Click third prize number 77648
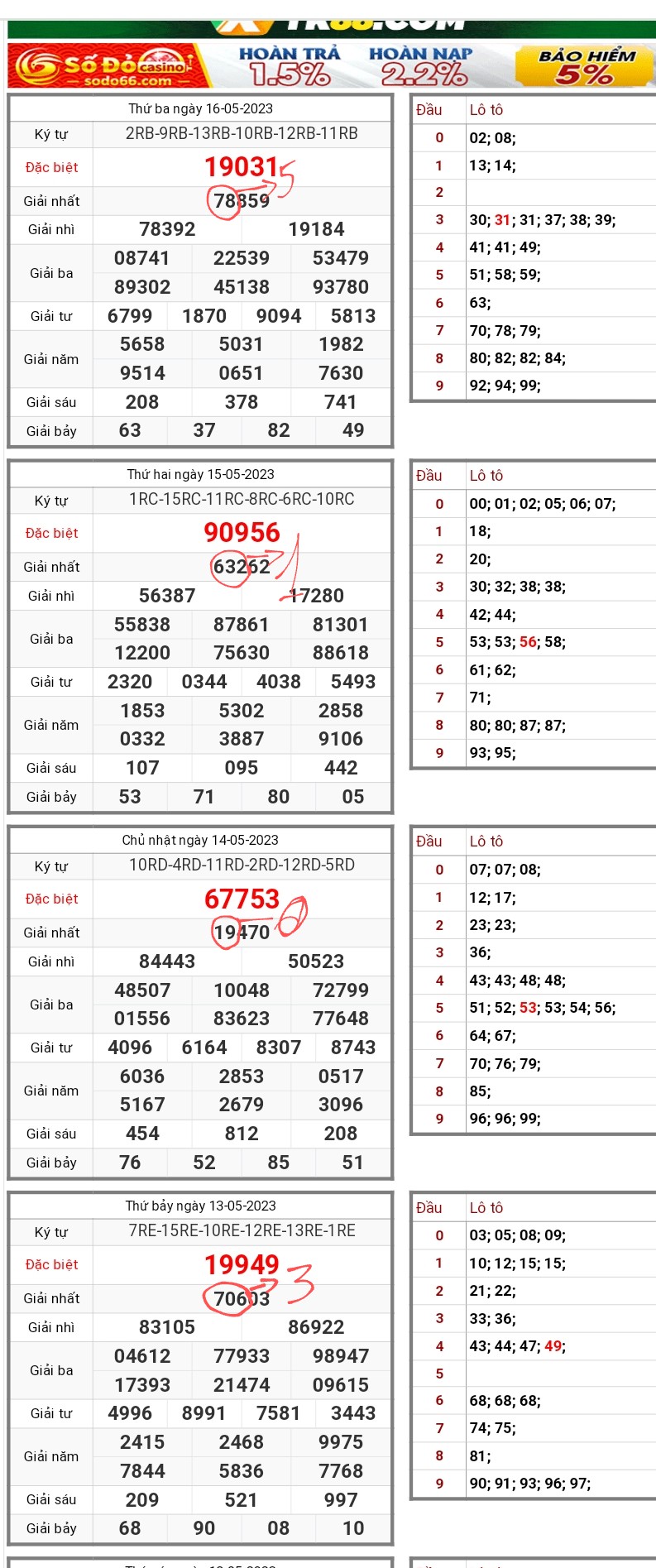656x1568 pixels. coord(341,1019)
